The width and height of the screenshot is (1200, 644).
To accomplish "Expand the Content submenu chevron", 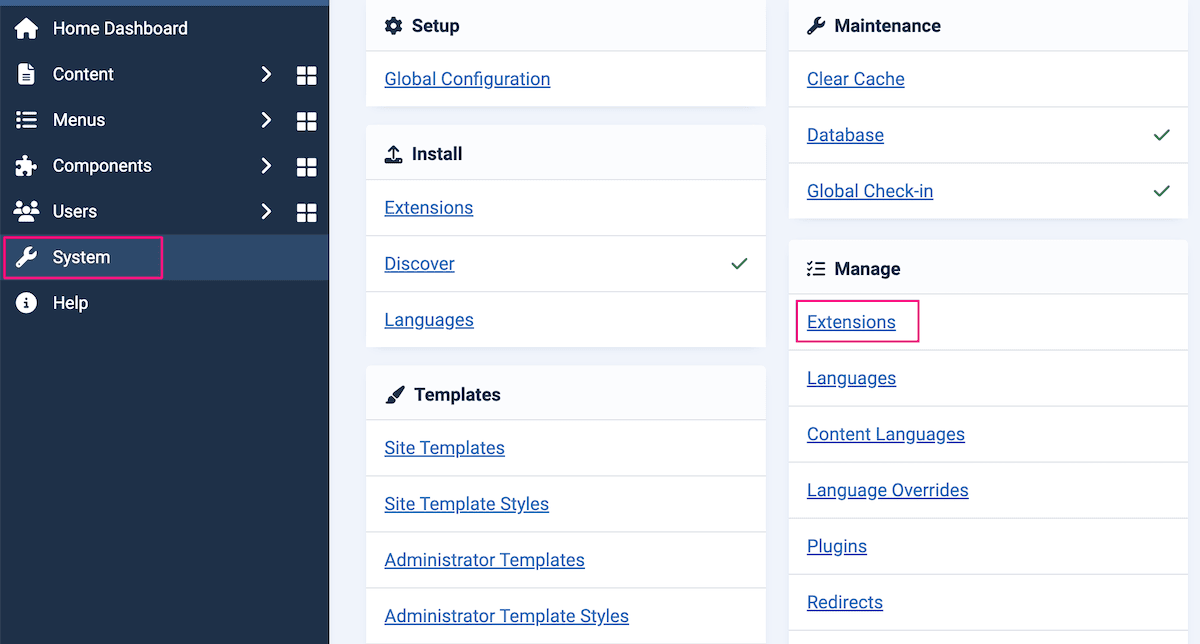I will pos(267,74).
